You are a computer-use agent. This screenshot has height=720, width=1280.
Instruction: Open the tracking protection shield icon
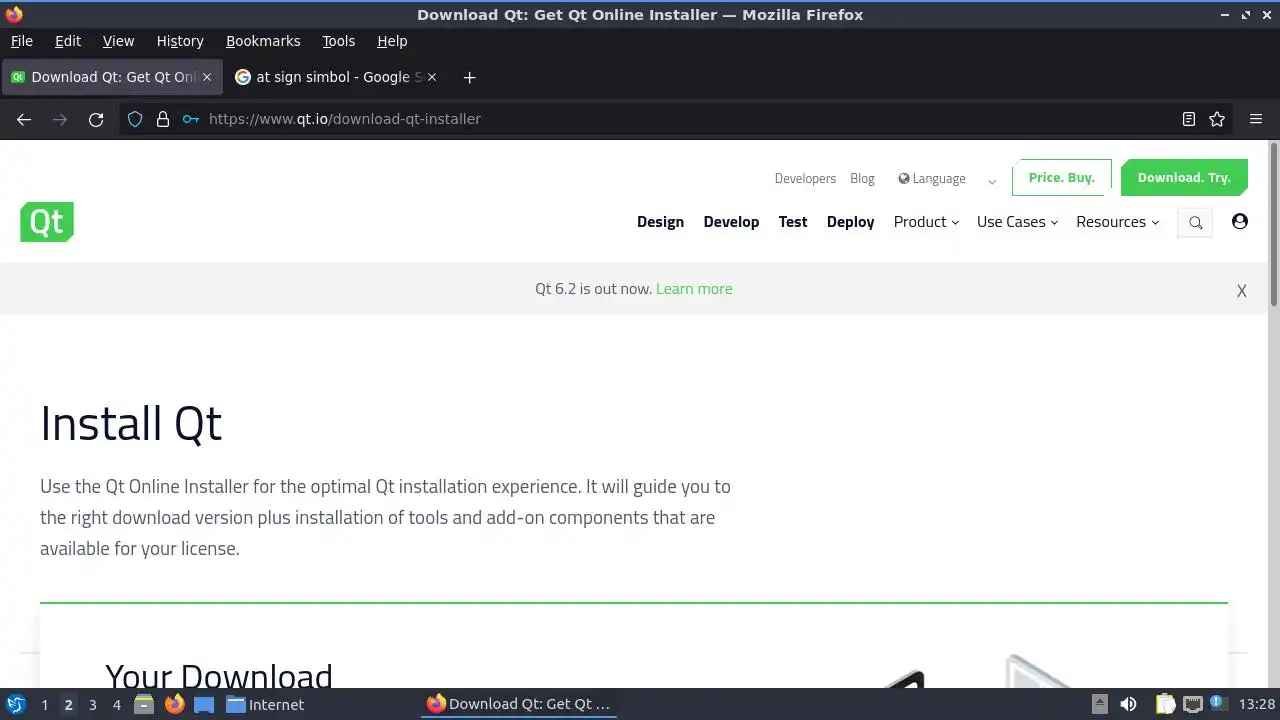pyautogui.click(x=135, y=119)
